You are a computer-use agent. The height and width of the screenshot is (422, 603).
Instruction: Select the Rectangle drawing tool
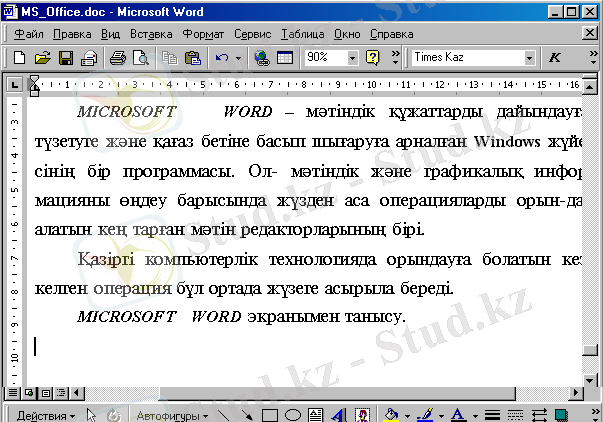(x=270, y=414)
